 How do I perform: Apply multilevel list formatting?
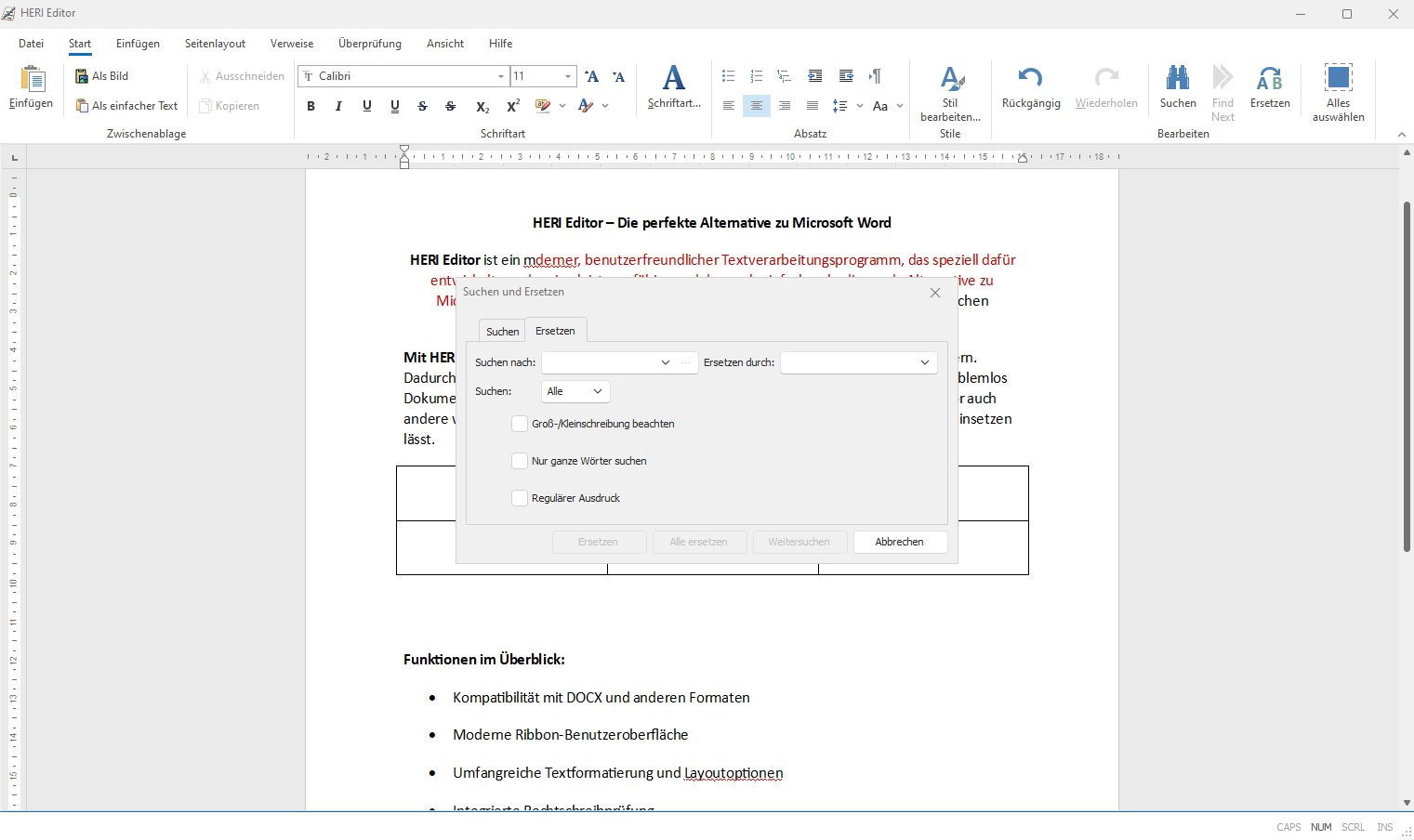785,76
